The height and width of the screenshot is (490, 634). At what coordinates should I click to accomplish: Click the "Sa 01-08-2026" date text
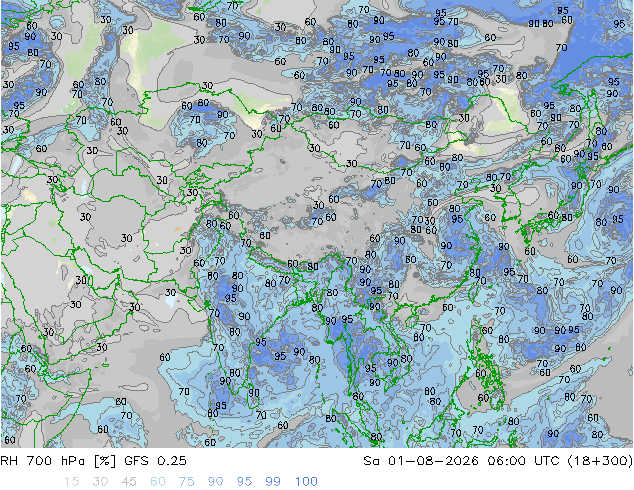pyautogui.click(x=421, y=461)
